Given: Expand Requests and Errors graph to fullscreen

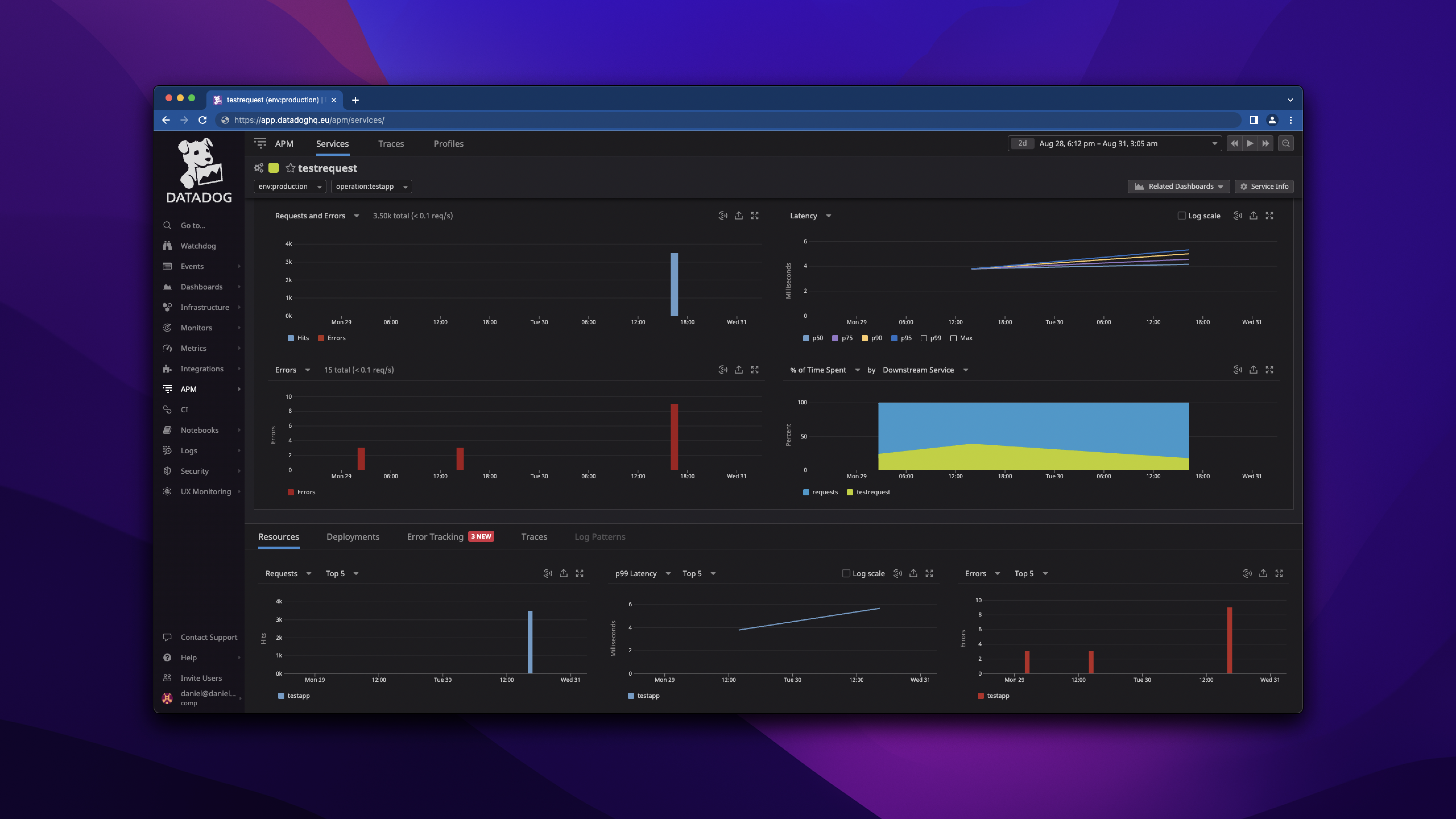Looking at the screenshot, I should click(x=754, y=216).
